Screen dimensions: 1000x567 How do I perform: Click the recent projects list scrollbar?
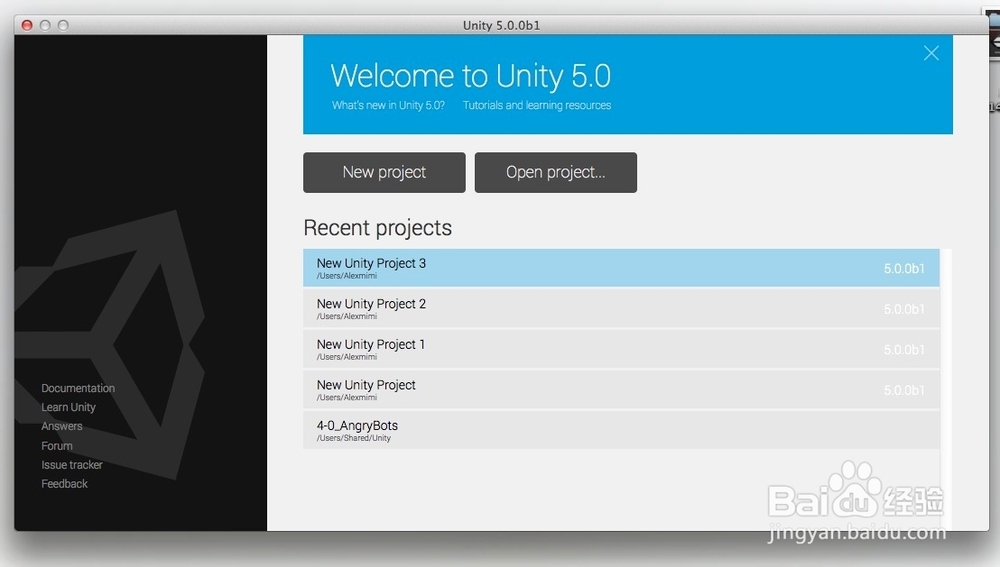pos(946,389)
